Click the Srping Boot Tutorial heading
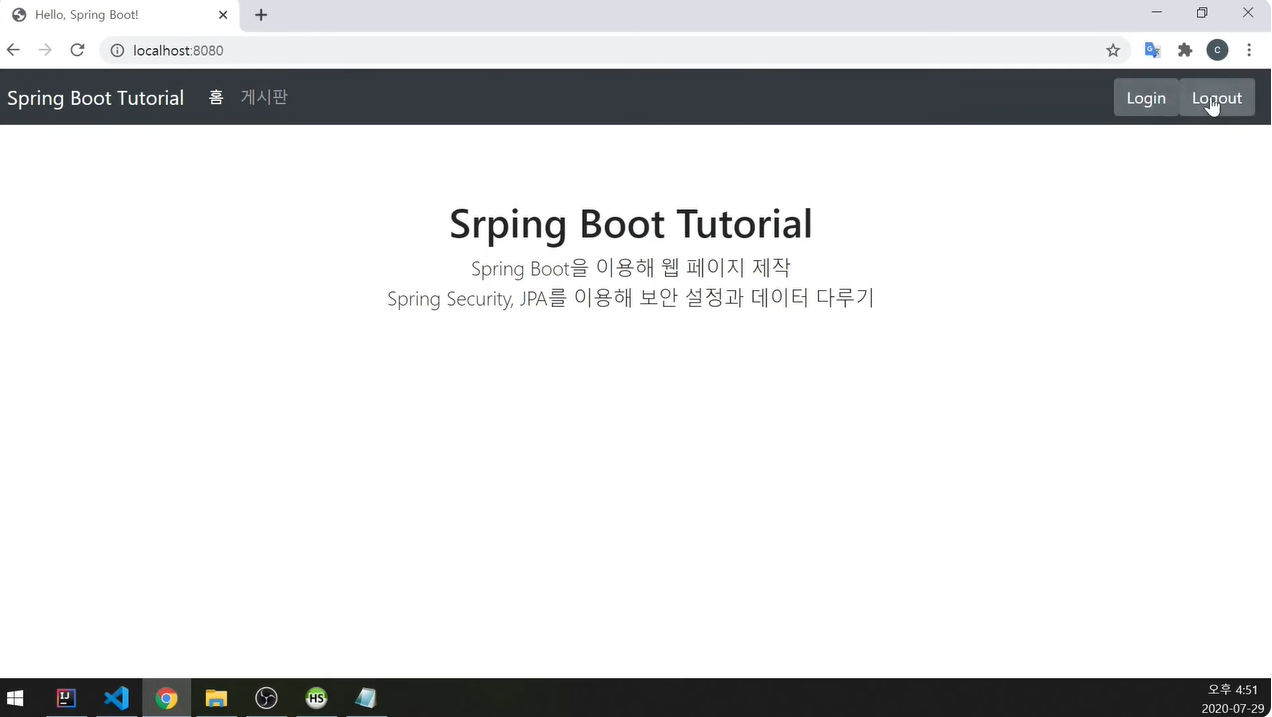The height and width of the screenshot is (717, 1272). [631, 223]
